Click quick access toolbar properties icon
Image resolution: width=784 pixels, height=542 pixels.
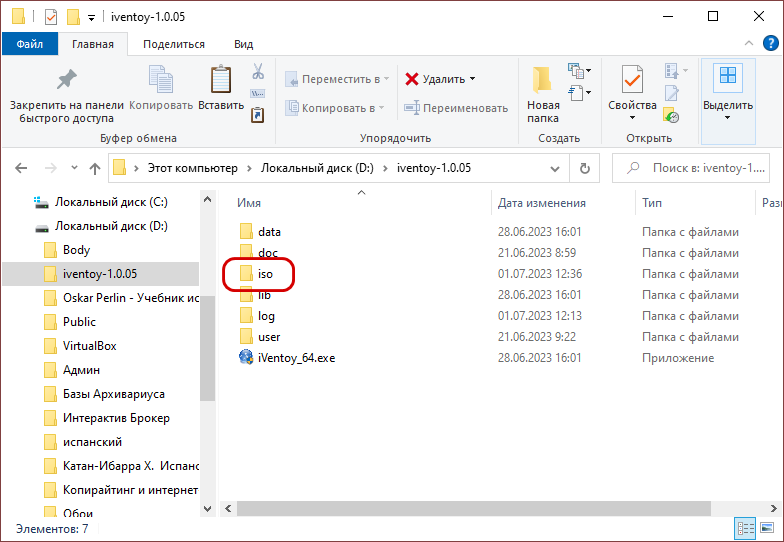(x=51, y=18)
